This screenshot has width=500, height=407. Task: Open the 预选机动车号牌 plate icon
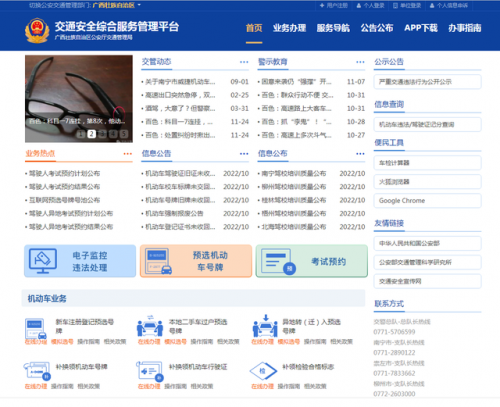pyautogui.click(x=159, y=261)
